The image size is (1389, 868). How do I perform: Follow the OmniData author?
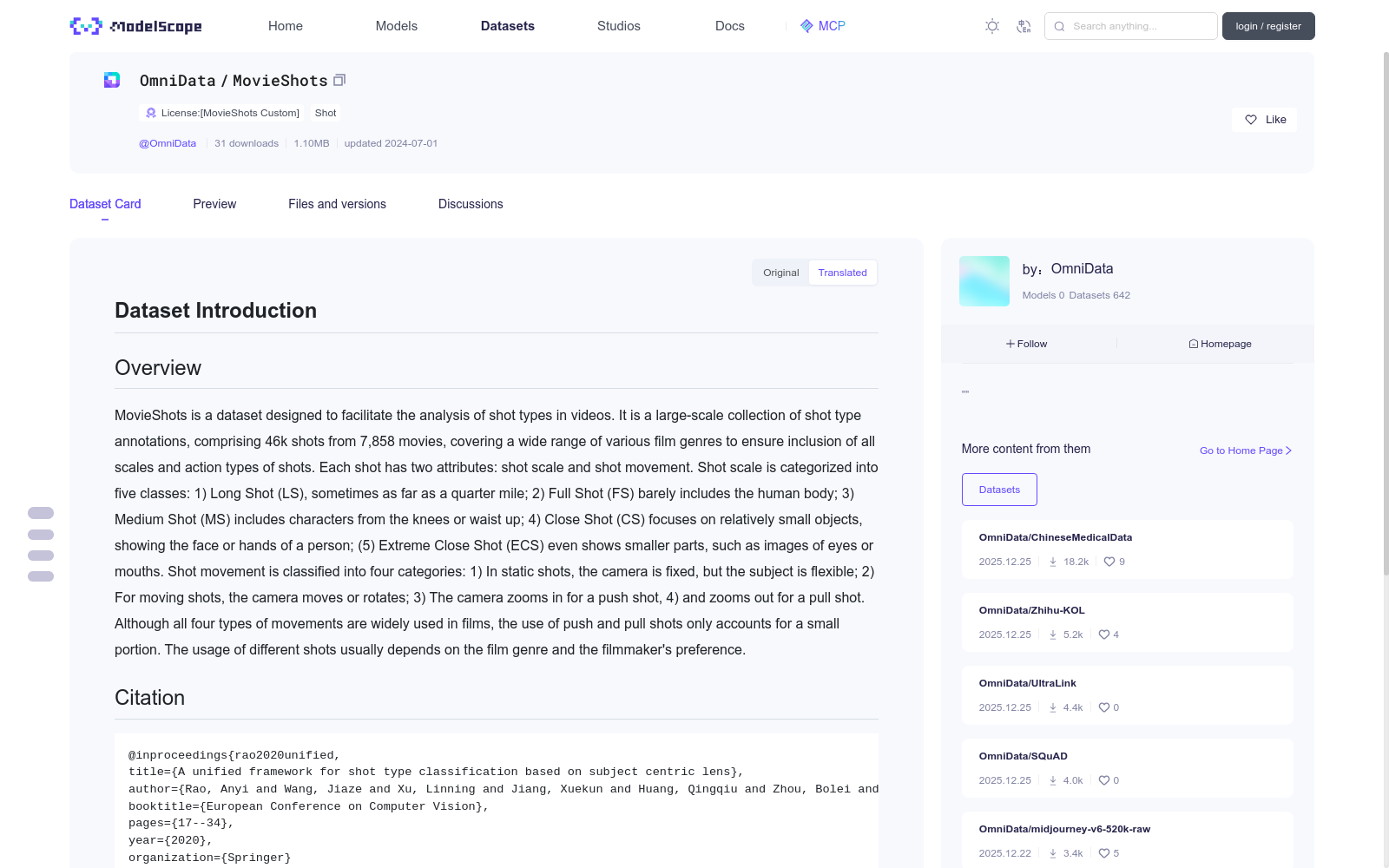click(x=1027, y=344)
